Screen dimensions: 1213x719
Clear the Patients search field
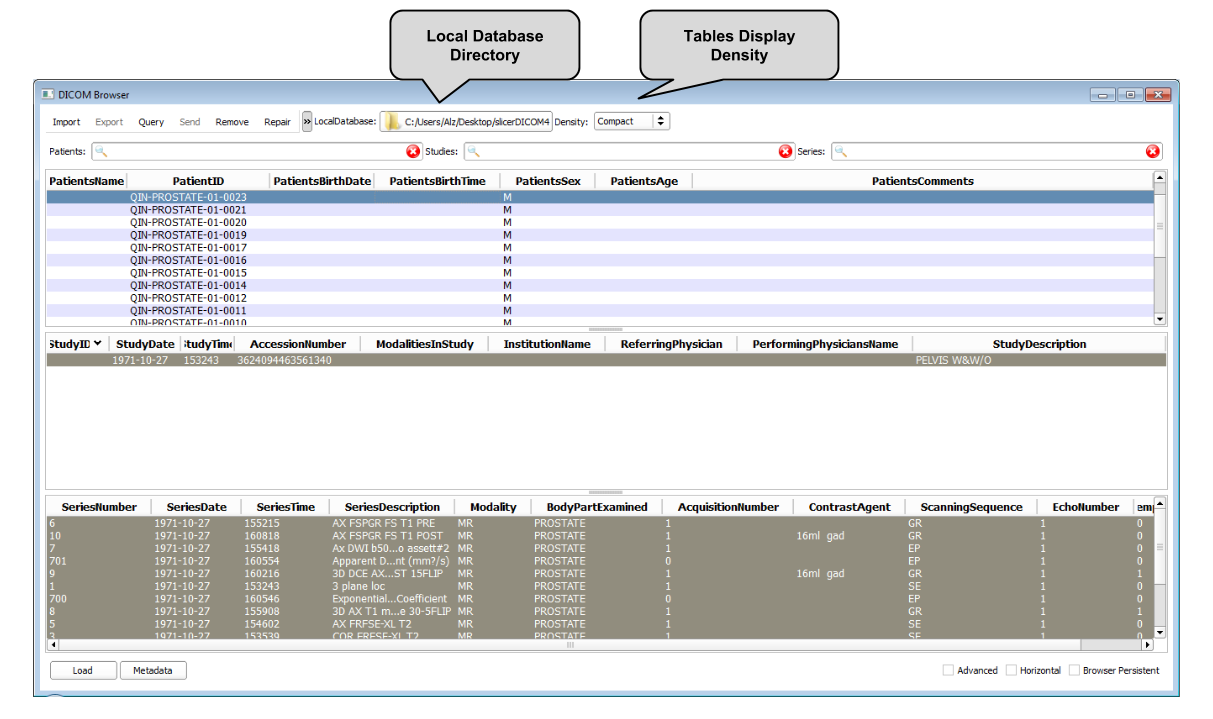(413, 151)
